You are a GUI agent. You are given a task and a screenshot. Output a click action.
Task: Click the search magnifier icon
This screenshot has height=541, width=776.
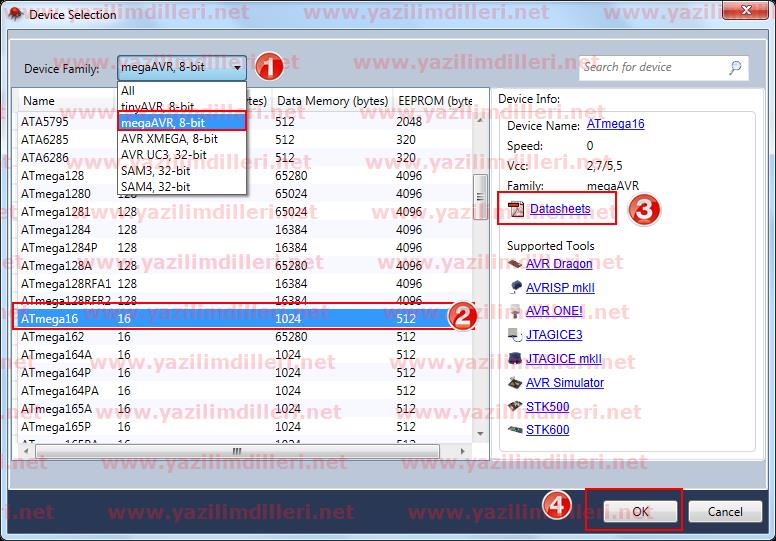(735, 68)
